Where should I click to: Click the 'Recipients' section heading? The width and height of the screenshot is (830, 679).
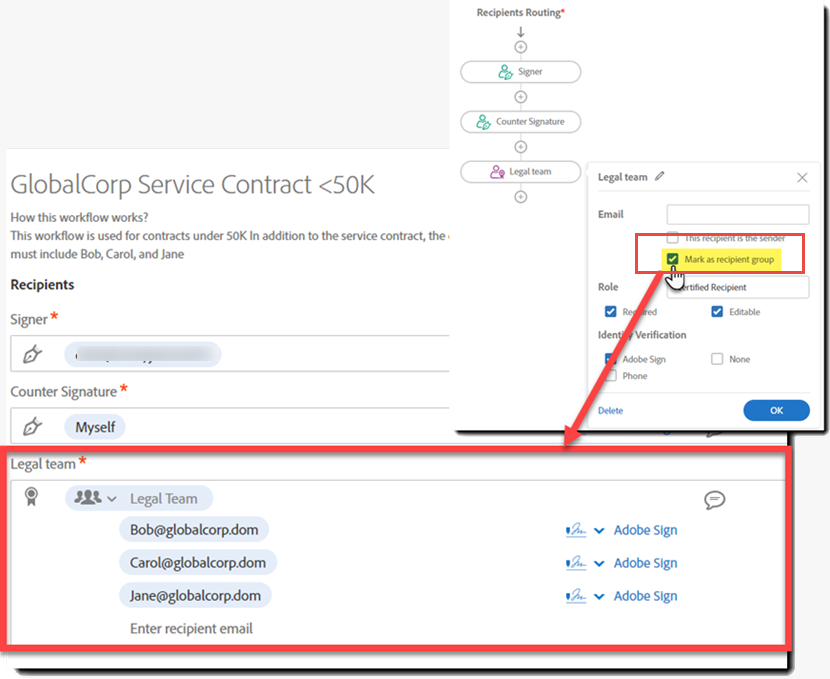pos(42,285)
